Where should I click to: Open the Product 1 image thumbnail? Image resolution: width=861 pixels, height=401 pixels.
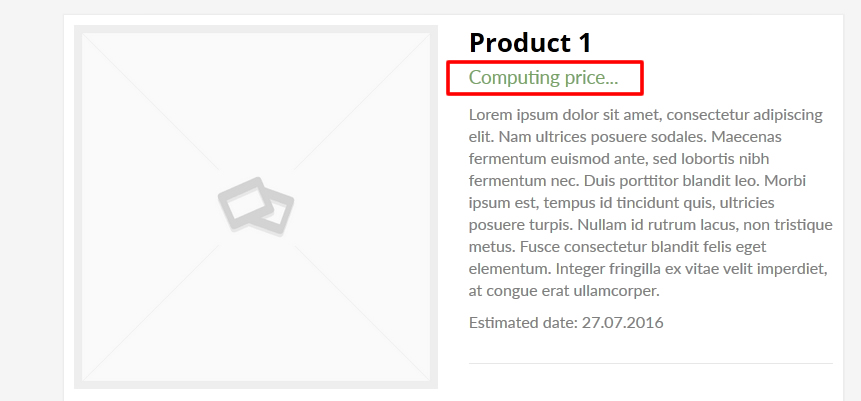(256, 207)
